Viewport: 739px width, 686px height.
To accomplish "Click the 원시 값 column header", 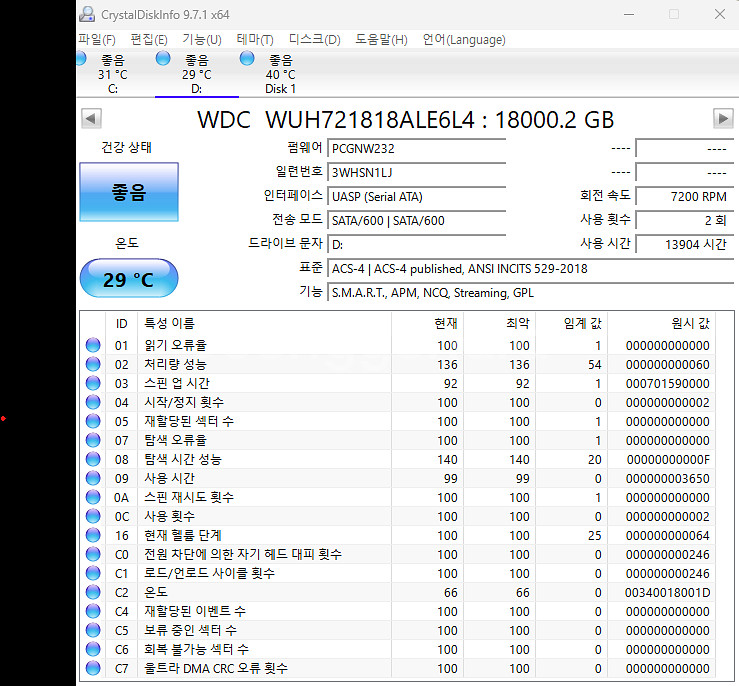I will point(662,323).
